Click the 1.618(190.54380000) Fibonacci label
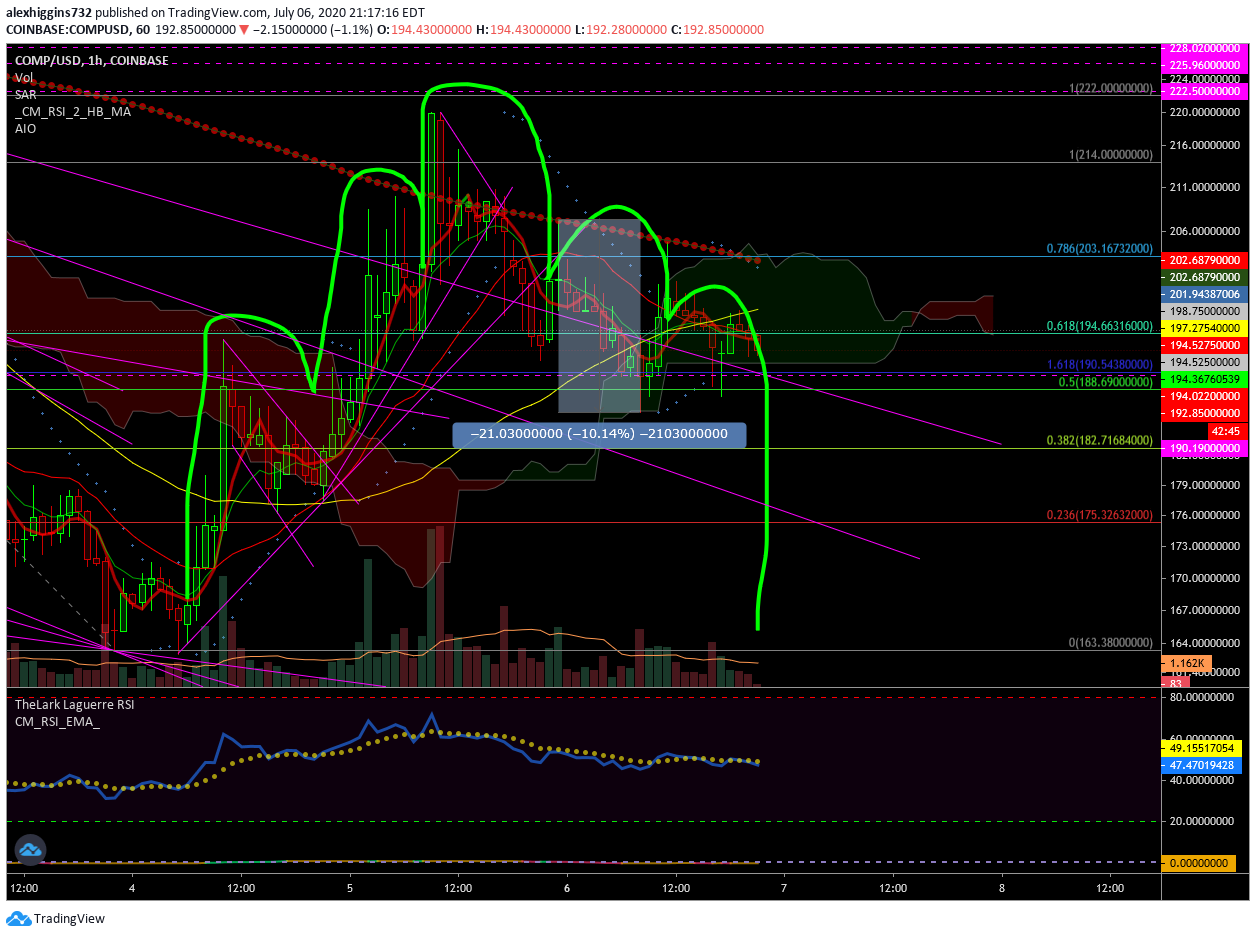 [x=1098, y=366]
